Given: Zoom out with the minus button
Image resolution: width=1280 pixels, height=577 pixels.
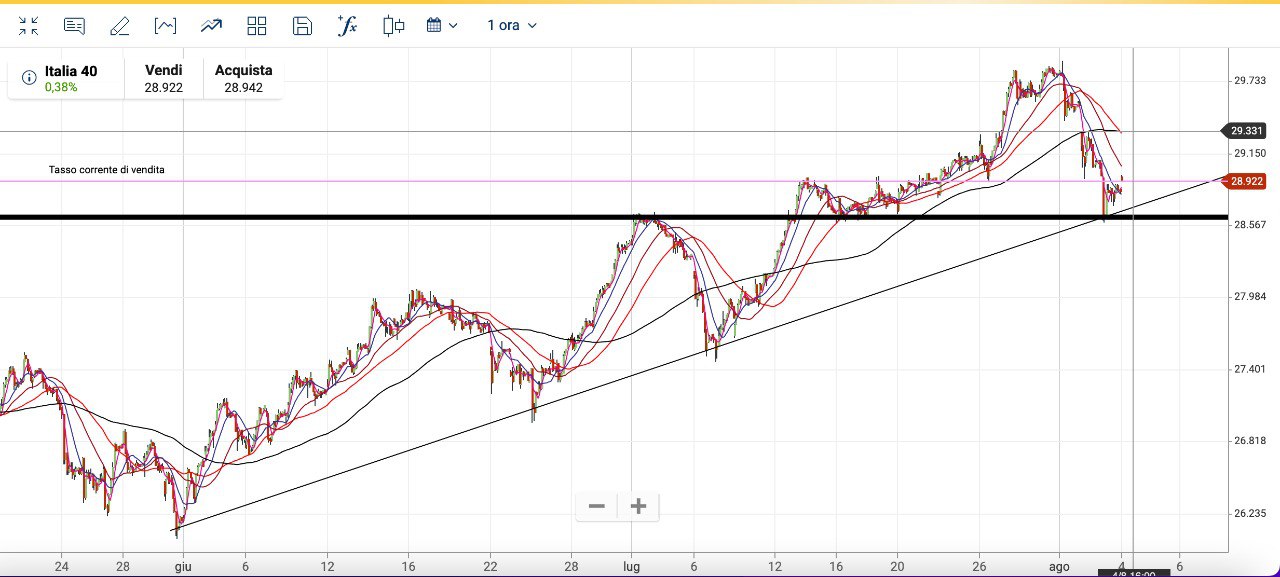Looking at the screenshot, I should (x=597, y=506).
